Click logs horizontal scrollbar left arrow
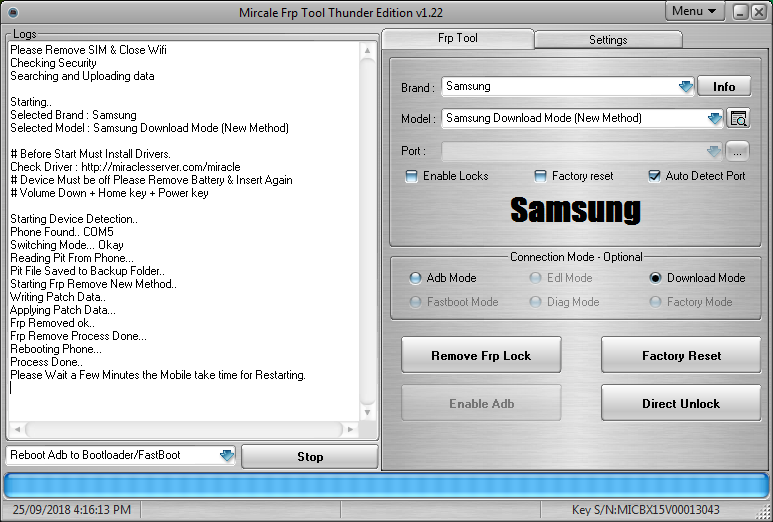 [x=17, y=429]
